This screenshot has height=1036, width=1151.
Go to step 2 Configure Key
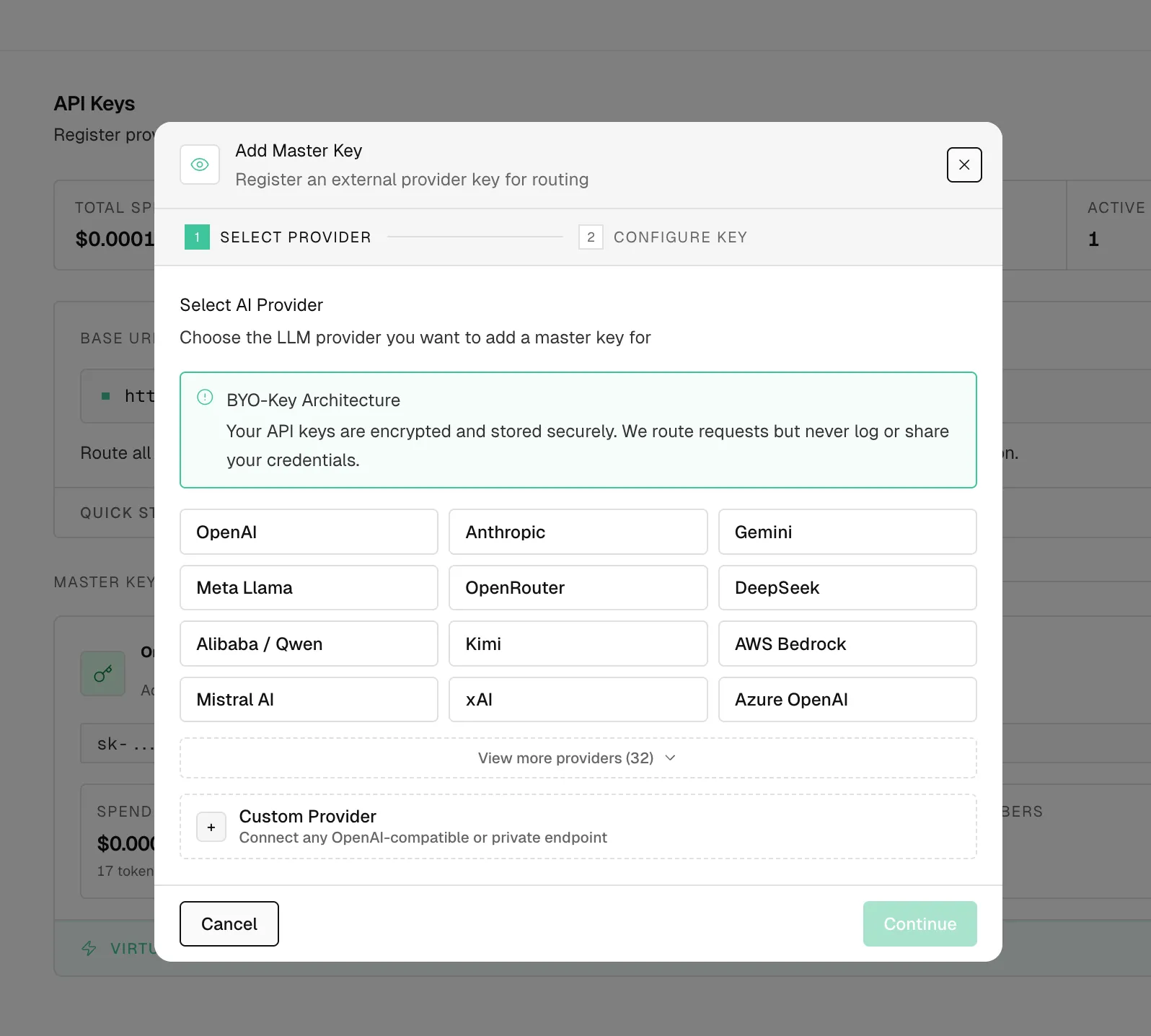click(x=663, y=237)
